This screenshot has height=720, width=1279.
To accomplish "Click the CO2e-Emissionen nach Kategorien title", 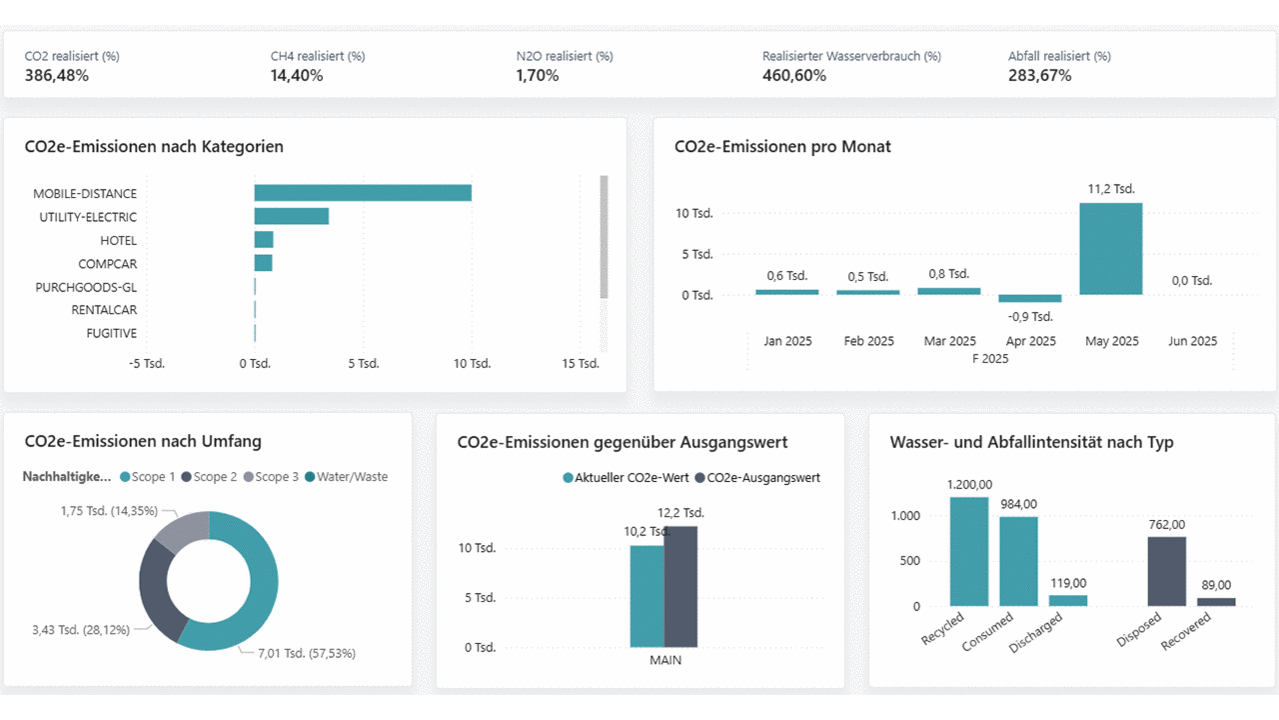I will click(154, 147).
